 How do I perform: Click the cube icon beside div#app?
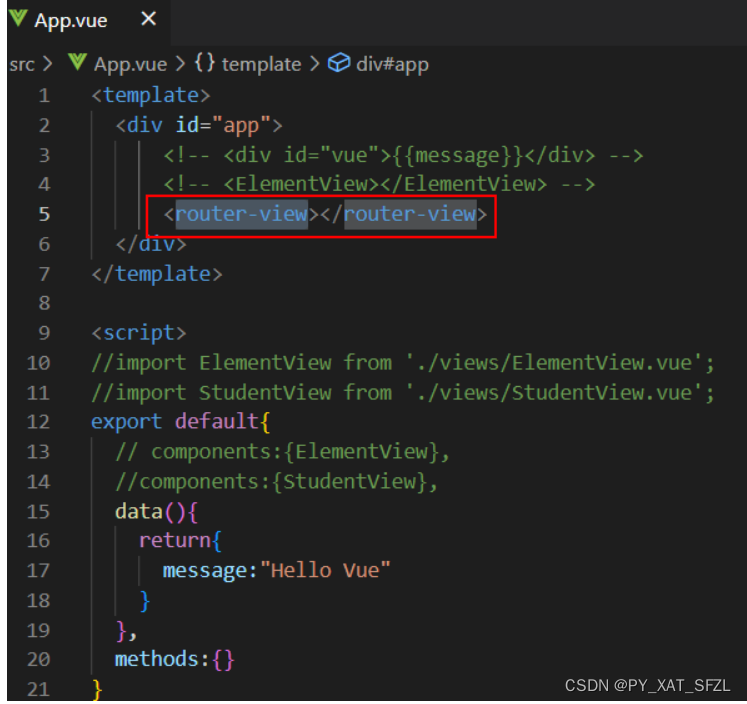point(339,63)
